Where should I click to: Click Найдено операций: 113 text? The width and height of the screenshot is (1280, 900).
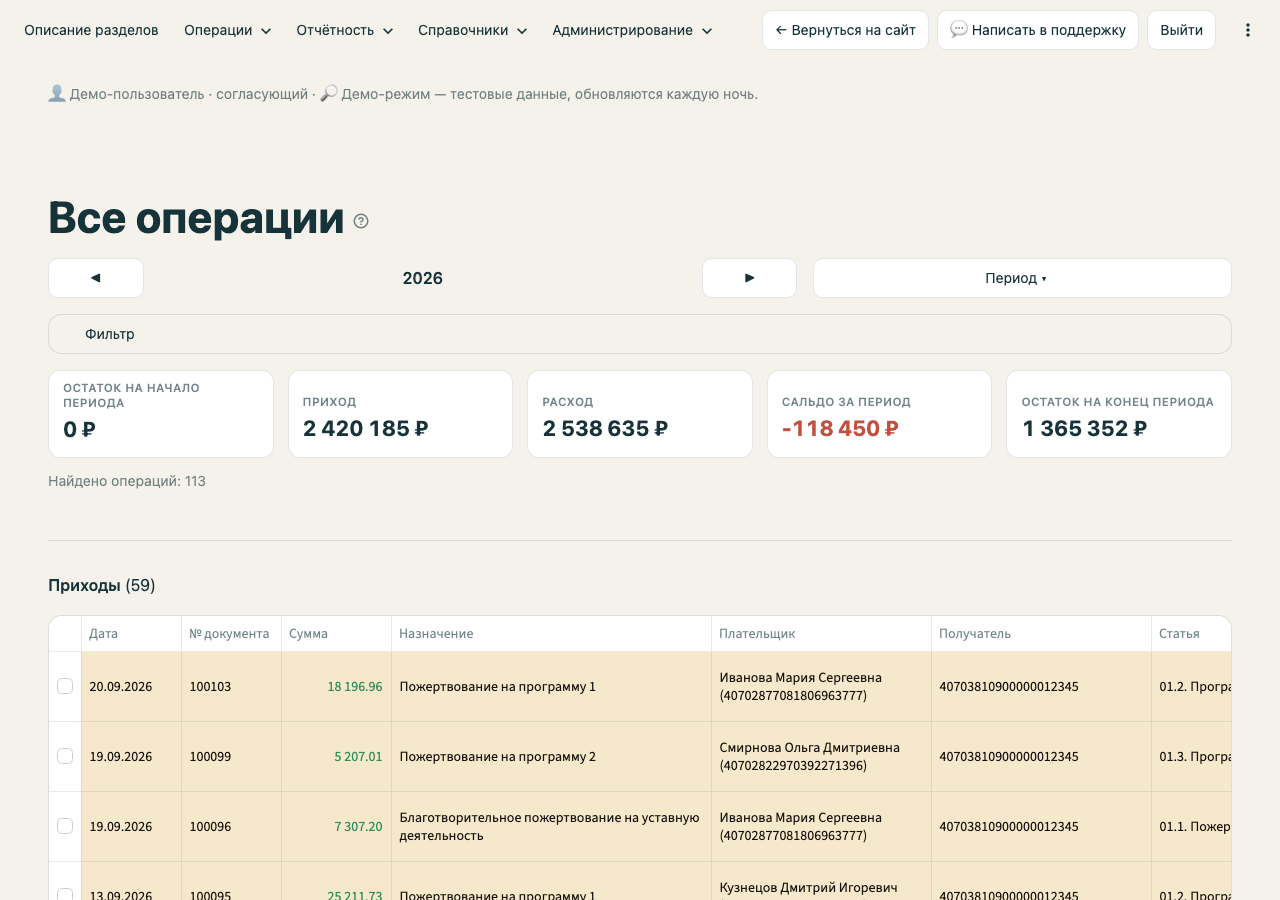(127, 481)
